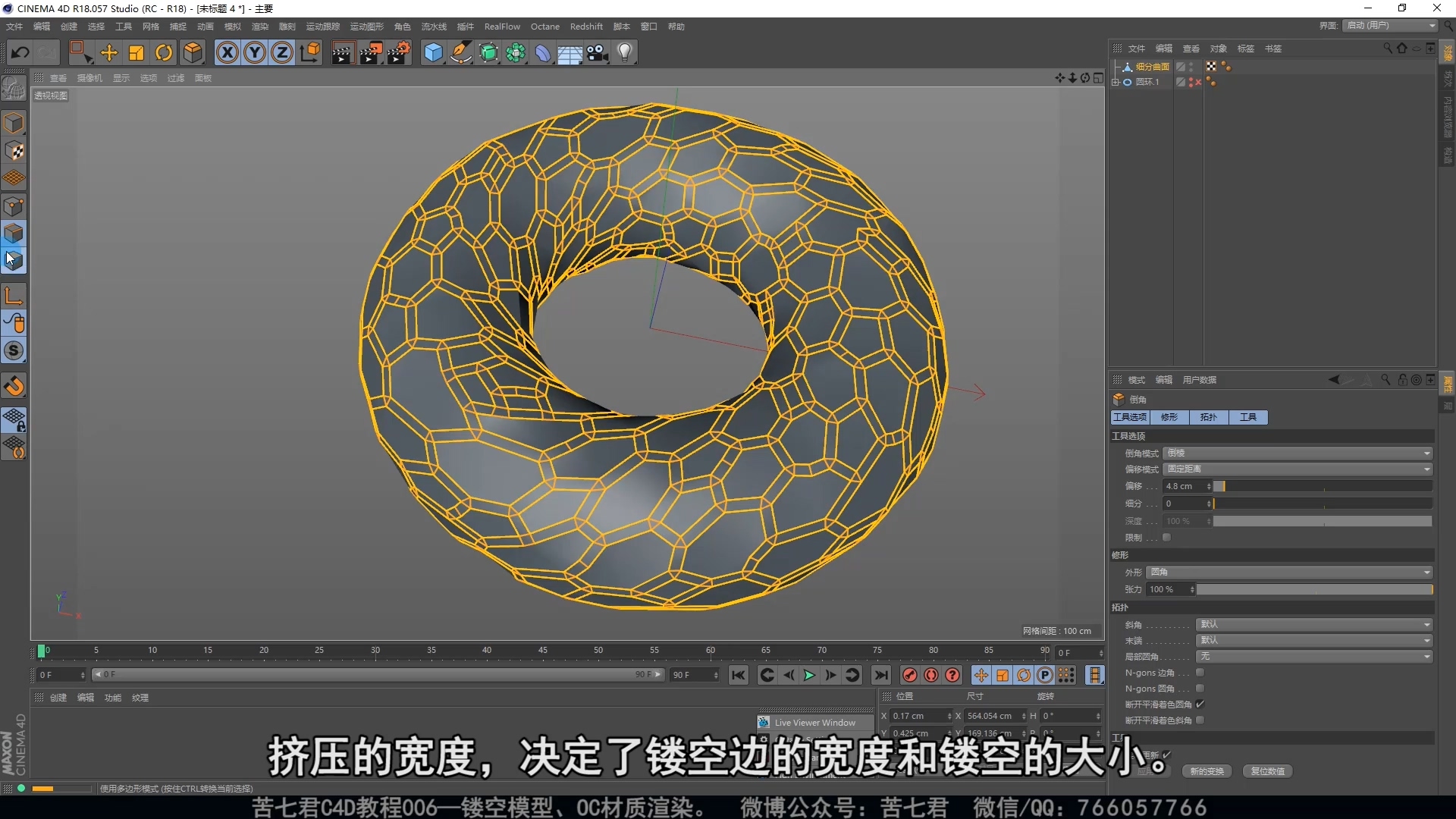The width and height of the screenshot is (1456, 819).
Task: Play the animation forward
Action: (x=809, y=675)
